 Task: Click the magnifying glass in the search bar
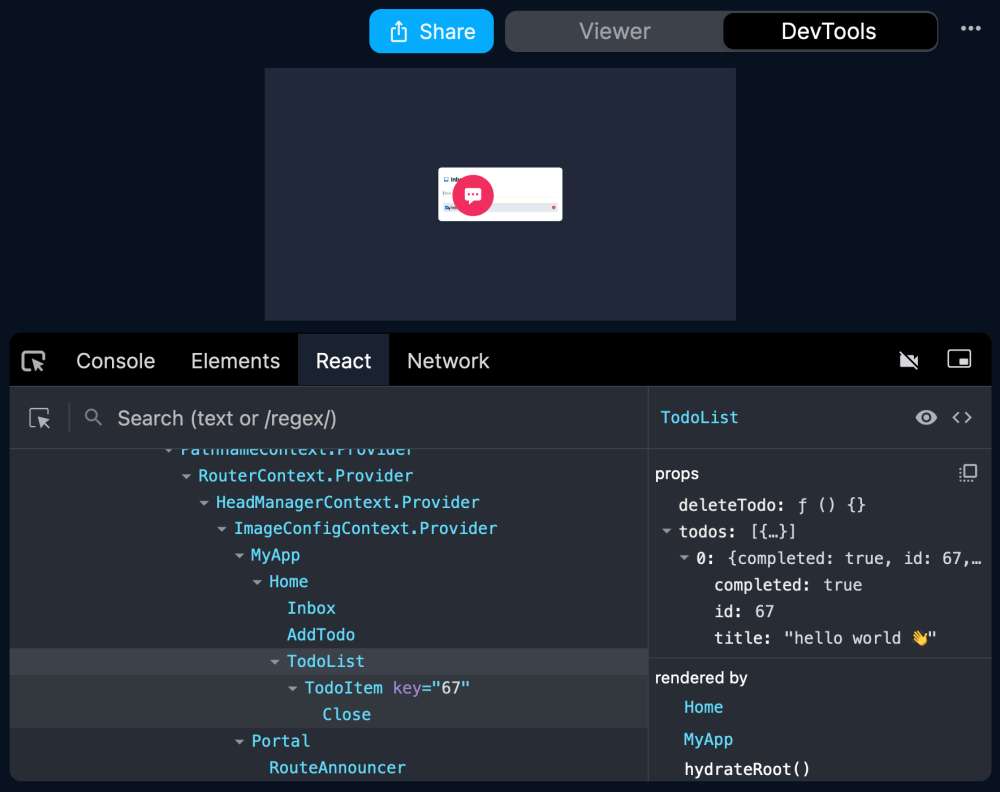coord(93,418)
